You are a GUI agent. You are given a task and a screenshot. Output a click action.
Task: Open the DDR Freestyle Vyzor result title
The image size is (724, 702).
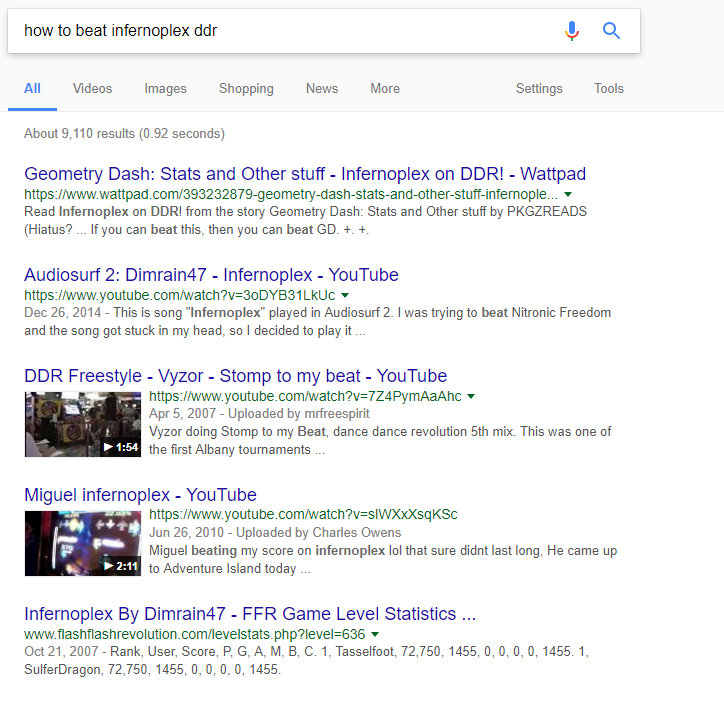[235, 376]
